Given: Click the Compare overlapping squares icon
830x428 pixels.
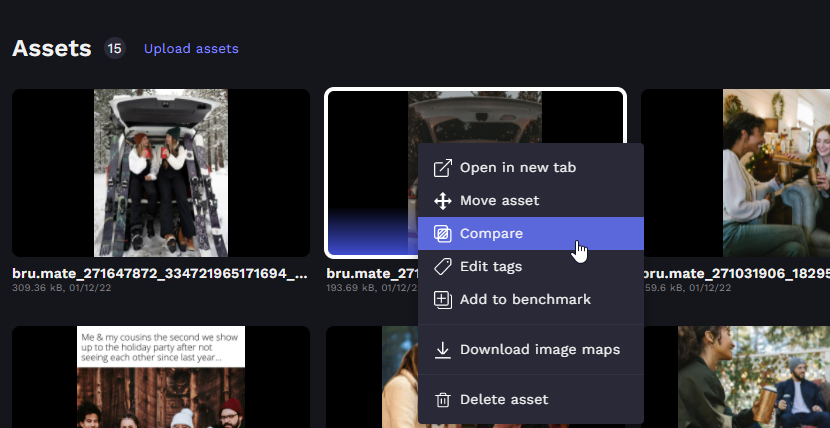Looking at the screenshot, I should pos(443,234).
